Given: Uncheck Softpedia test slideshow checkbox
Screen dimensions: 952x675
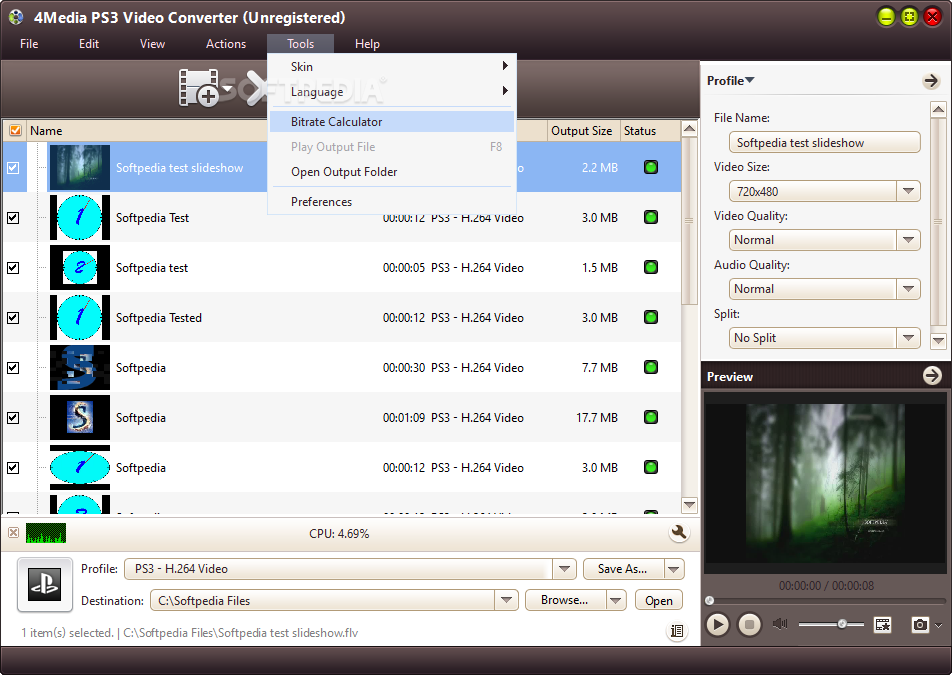Looking at the screenshot, I should pyautogui.click(x=13, y=168).
